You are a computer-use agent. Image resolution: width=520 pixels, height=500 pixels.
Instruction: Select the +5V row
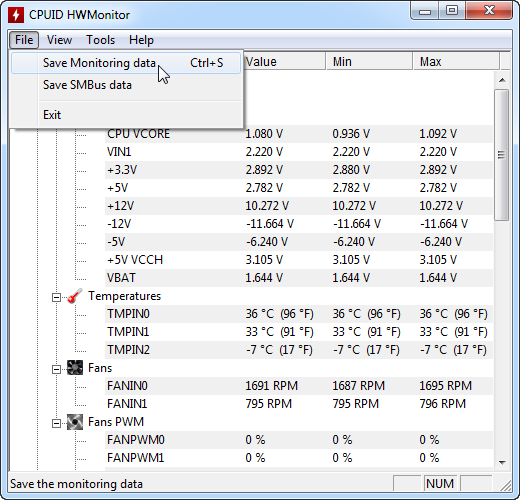click(x=299, y=188)
